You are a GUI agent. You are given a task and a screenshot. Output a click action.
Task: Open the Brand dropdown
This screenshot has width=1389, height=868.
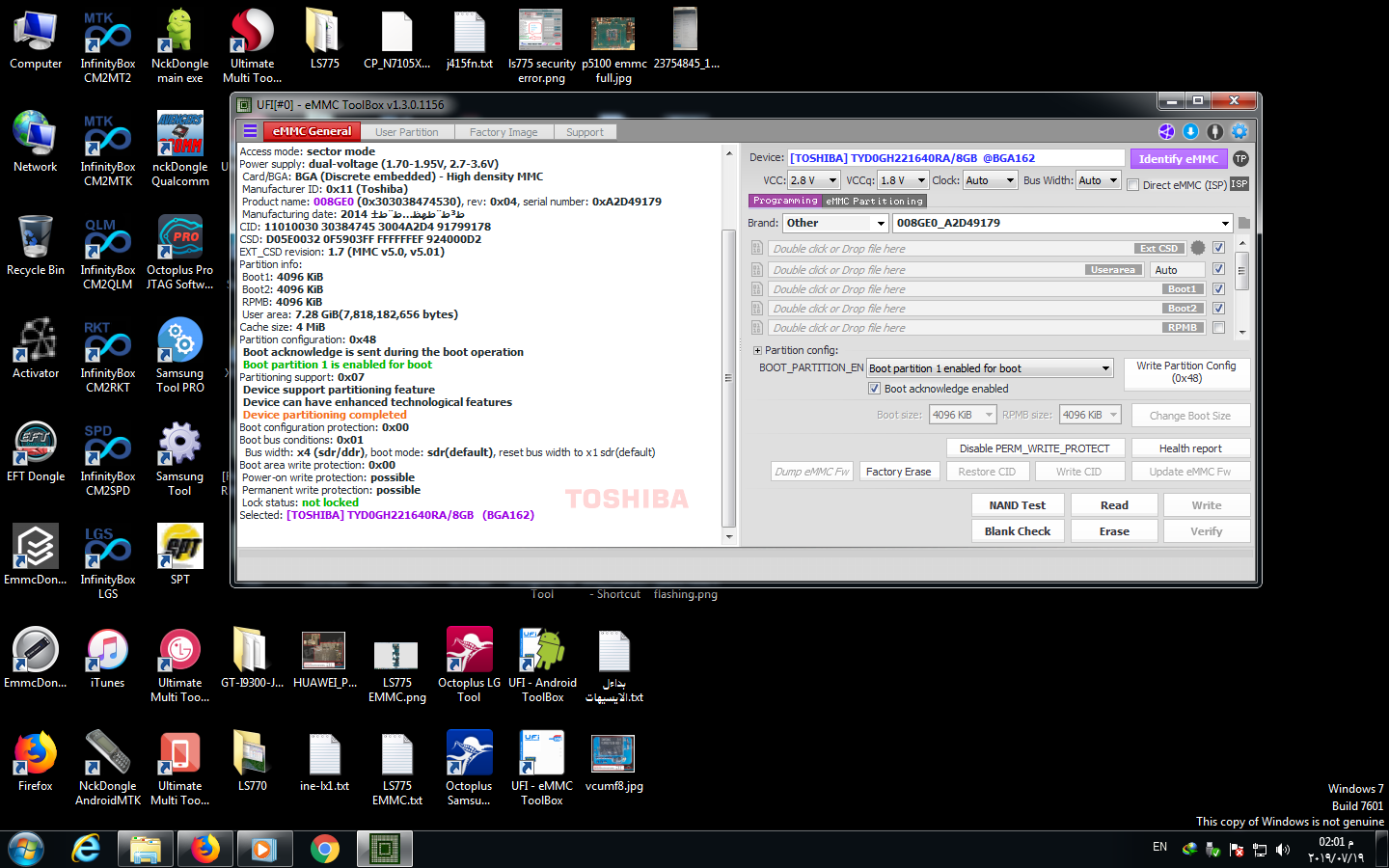click(x=835, y=223)
